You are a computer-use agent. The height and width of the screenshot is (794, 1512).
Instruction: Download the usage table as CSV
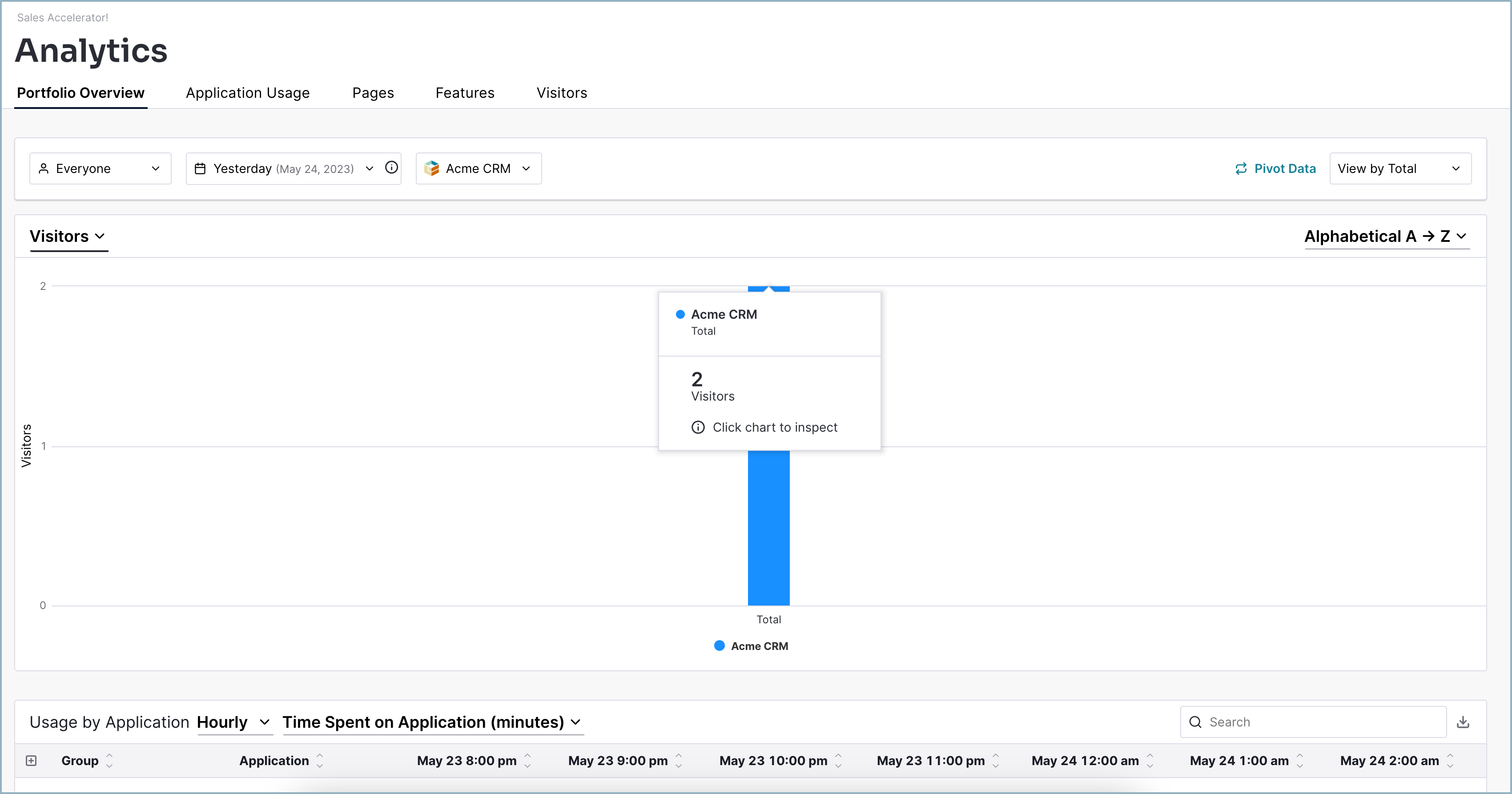(x=1463, y=722)
